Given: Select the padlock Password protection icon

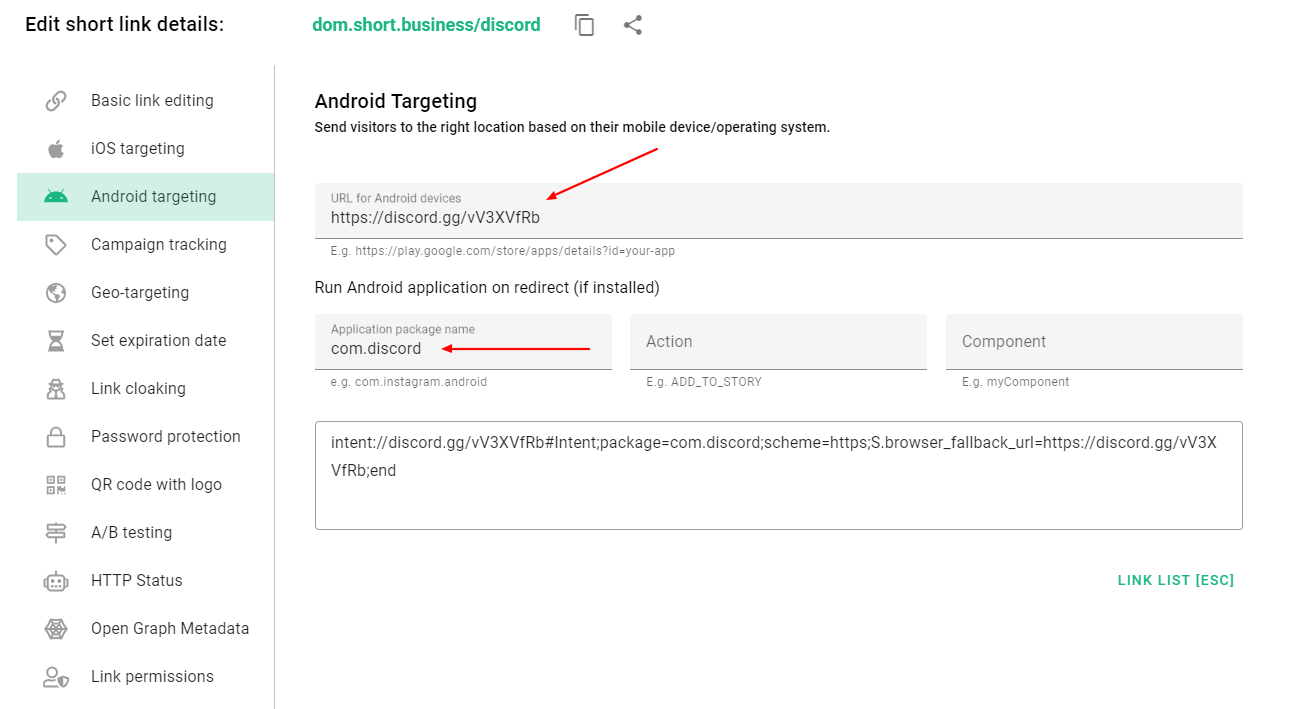Looking at the screenshot, I should click(55, 436).
